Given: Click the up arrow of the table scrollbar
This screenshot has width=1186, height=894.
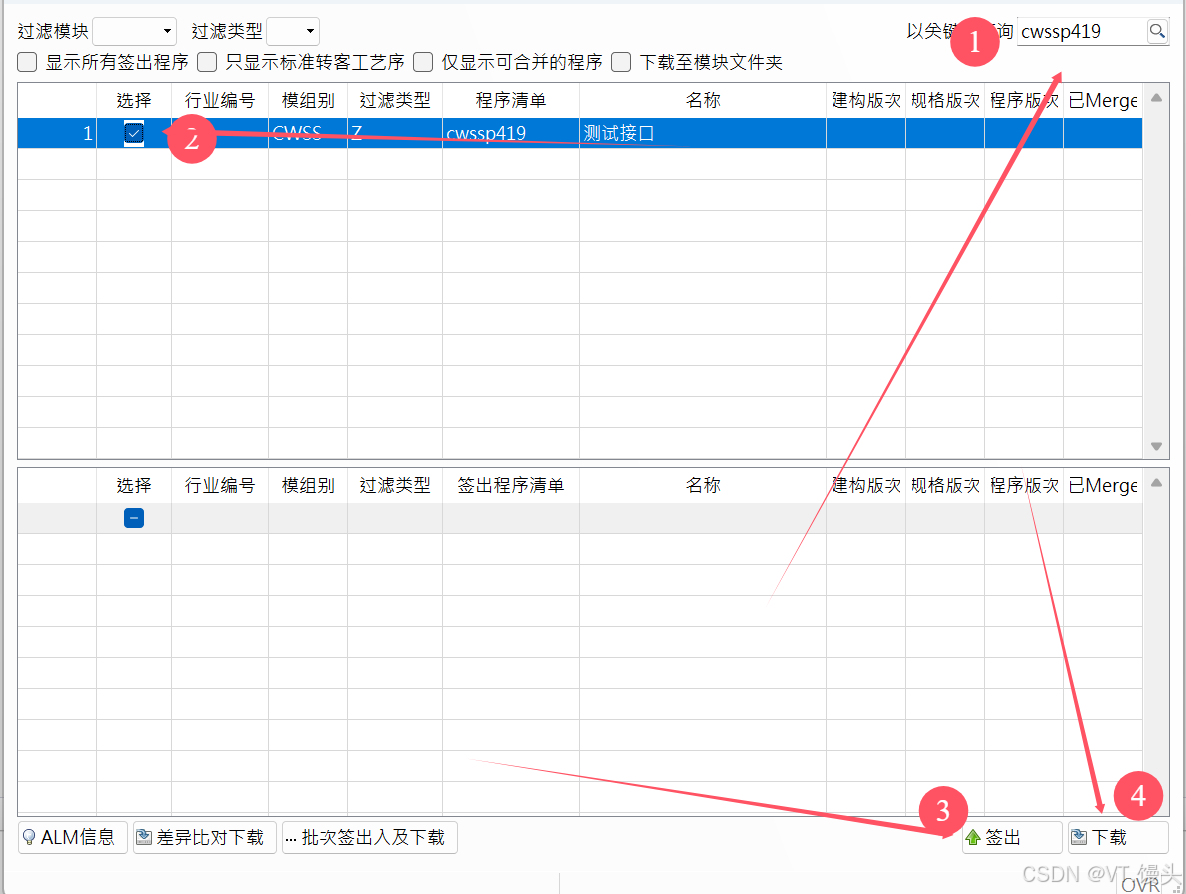Looking at the screenshot, I should coord(1156,99).
